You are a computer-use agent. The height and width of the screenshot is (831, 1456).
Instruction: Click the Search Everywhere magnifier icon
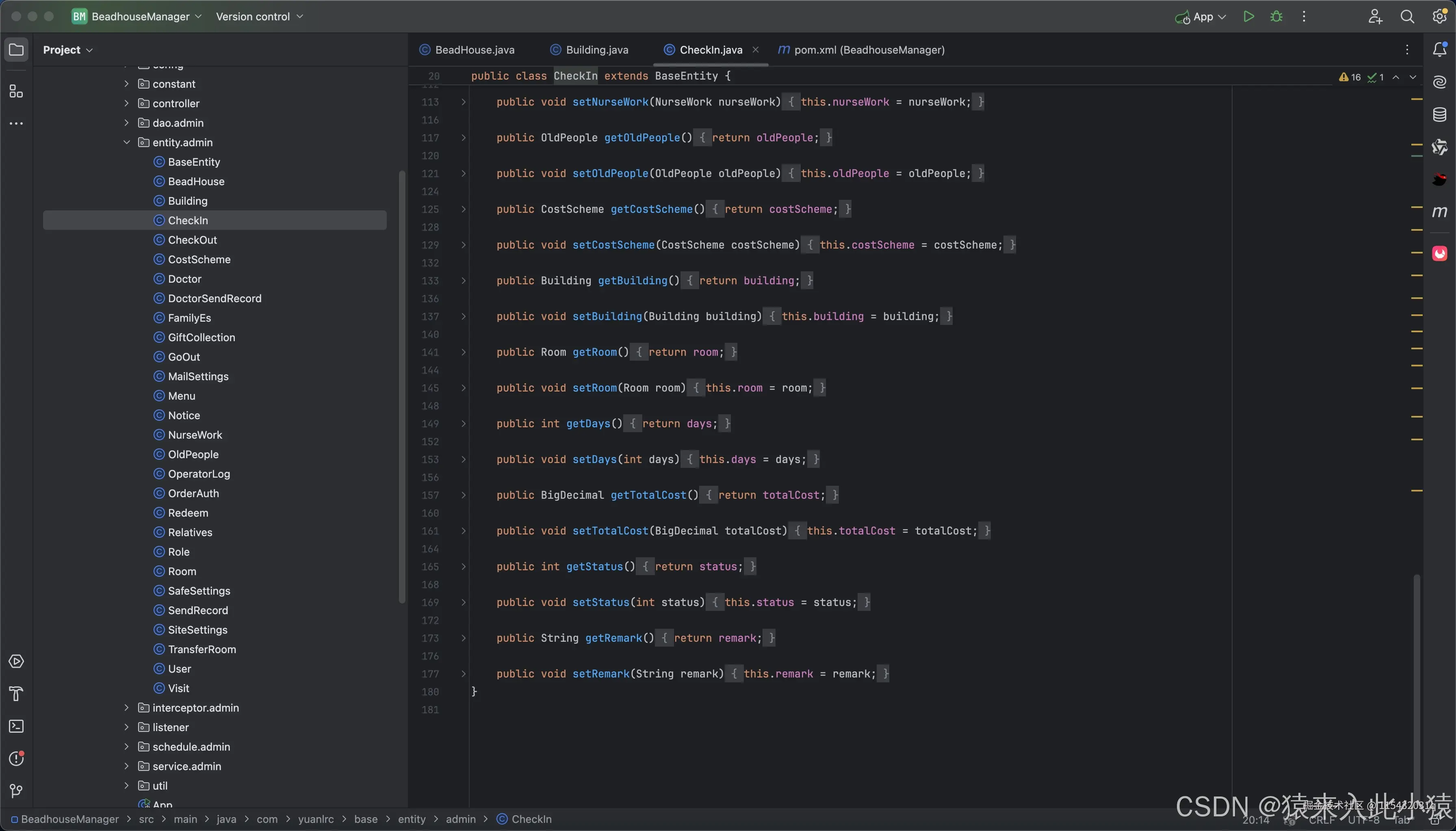[1407, 17]
